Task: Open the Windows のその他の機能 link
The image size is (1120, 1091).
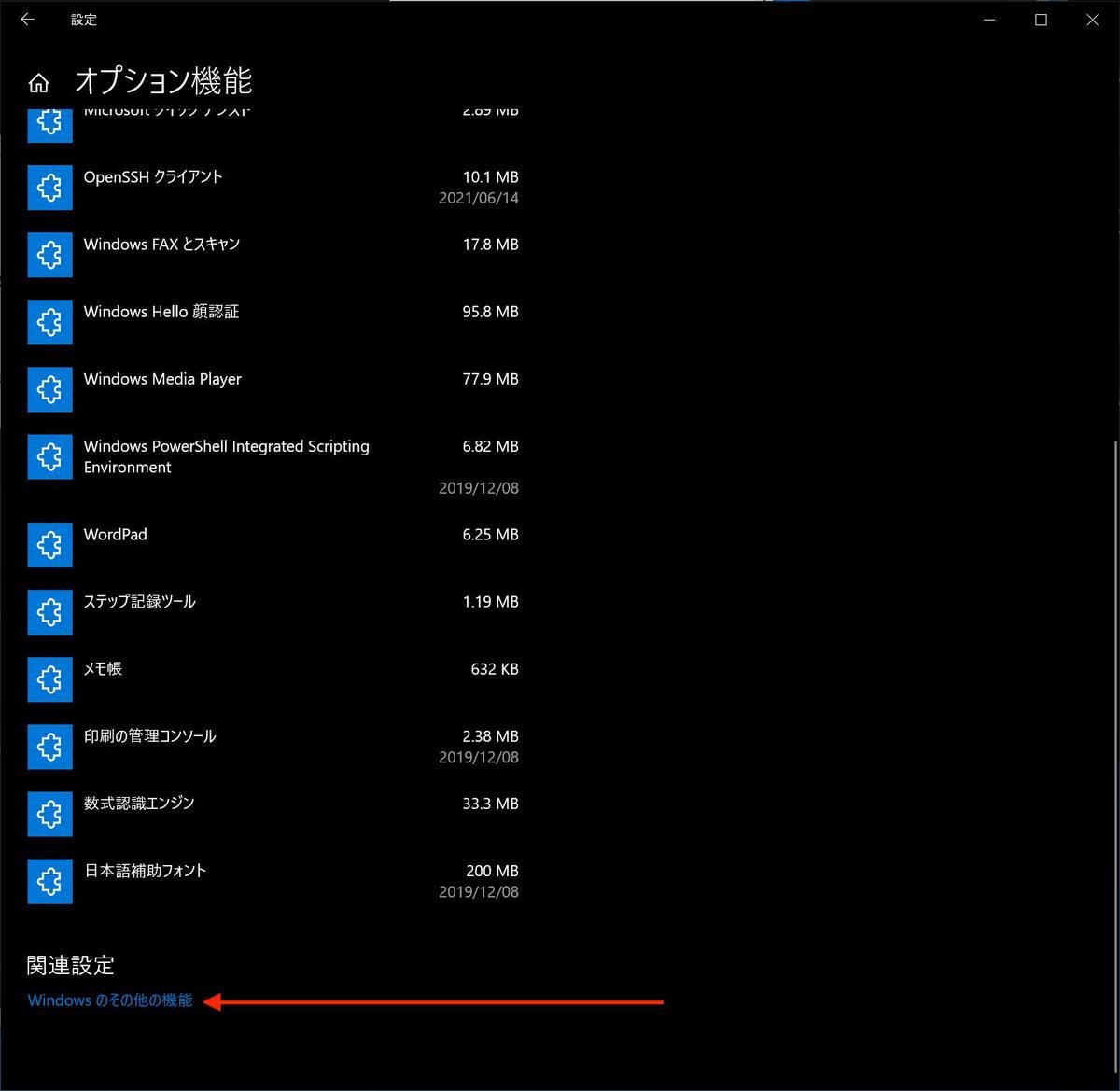Action: pyautogui.click(x=110, y=1000)
